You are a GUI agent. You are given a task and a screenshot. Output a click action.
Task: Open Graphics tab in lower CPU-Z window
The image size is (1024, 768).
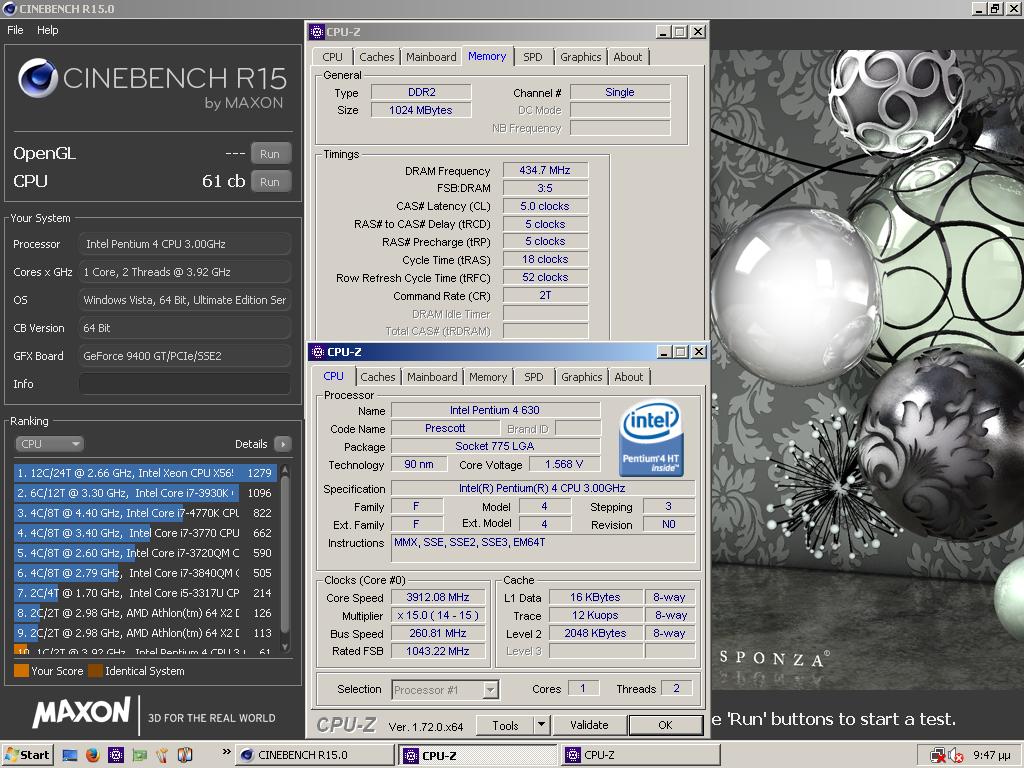pos(581,377)
